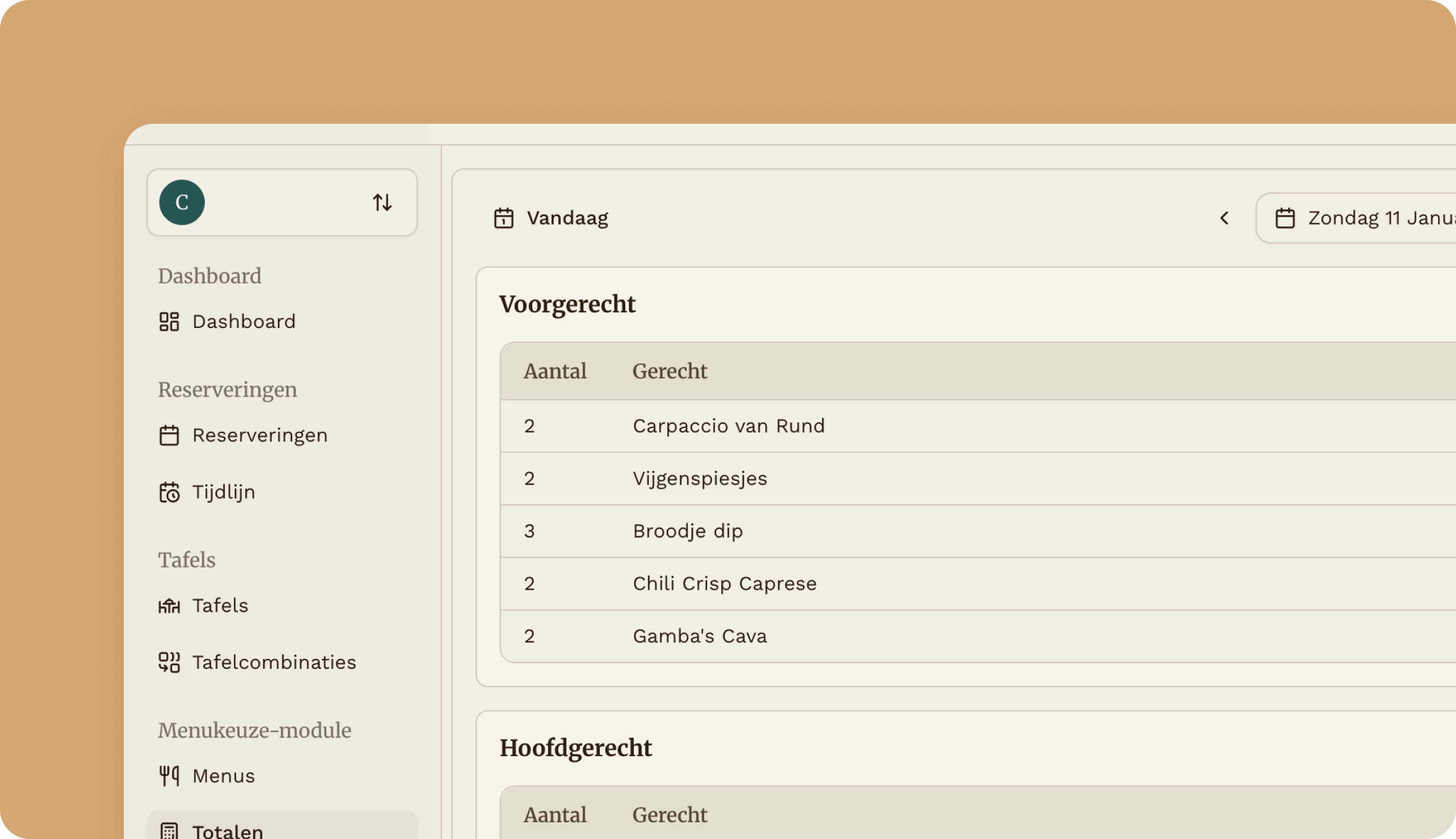
Task: Click the calendar icon in the date picker
Action: 1286,217
